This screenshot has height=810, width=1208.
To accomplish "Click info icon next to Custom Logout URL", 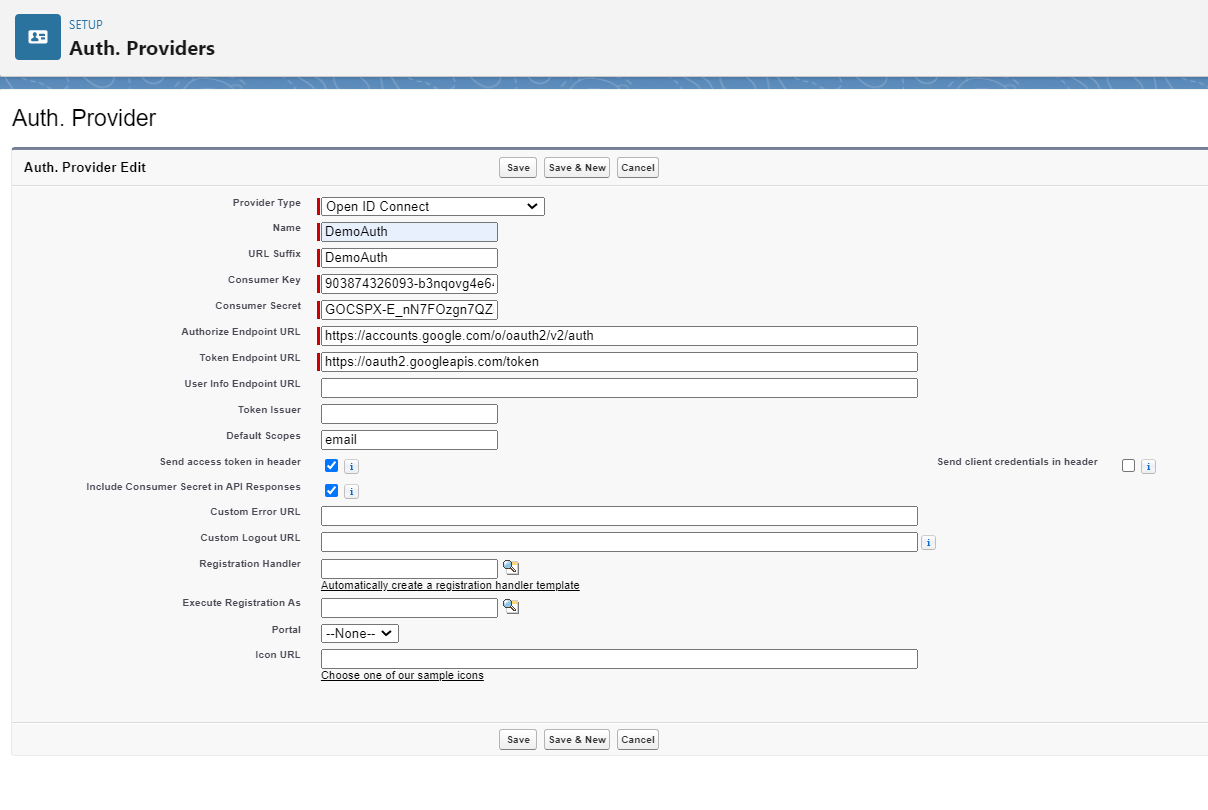I will click(x=928, y=543).
